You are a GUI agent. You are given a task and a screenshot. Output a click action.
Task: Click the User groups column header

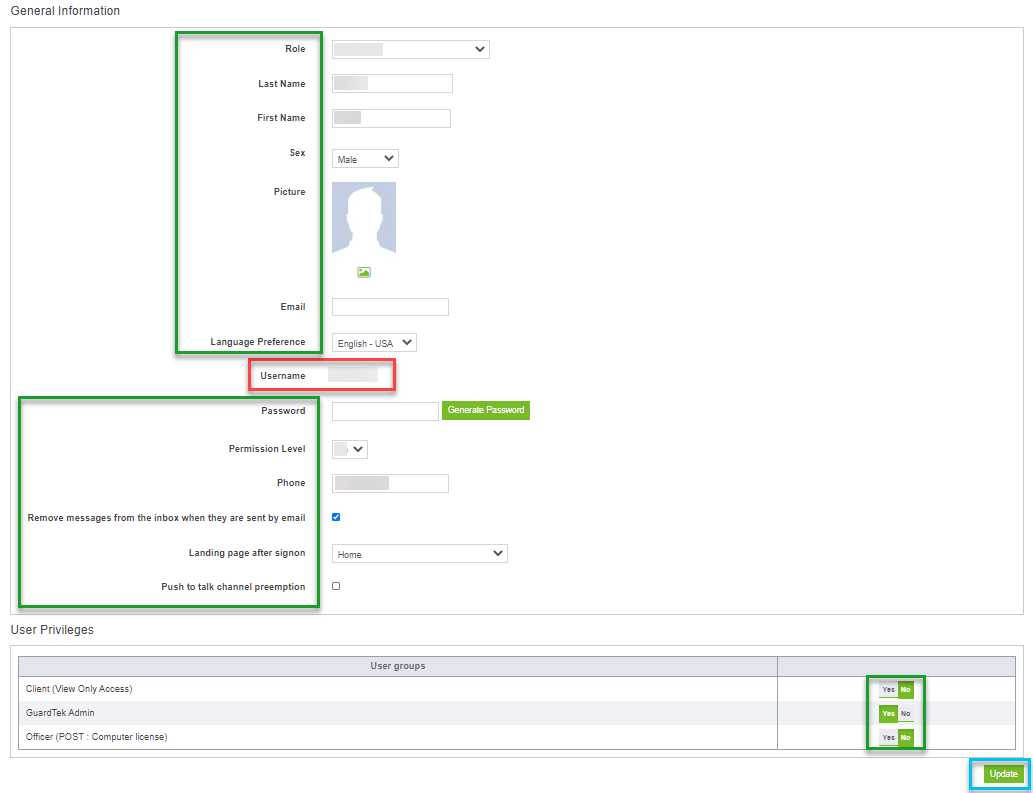[x=398, y=666]
